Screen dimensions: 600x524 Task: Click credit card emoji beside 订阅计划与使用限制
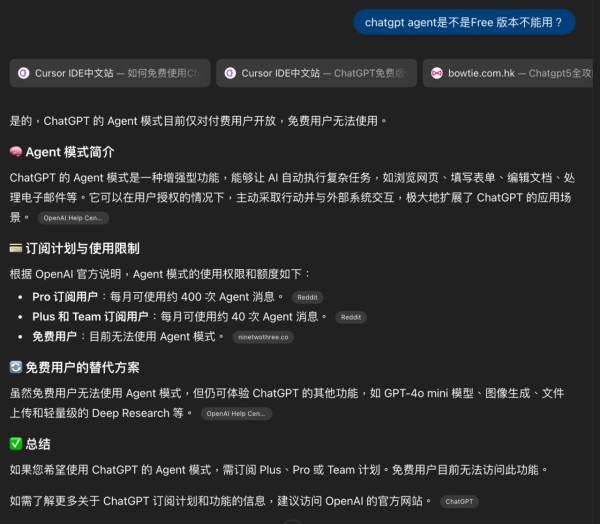[x=16, y=248]
